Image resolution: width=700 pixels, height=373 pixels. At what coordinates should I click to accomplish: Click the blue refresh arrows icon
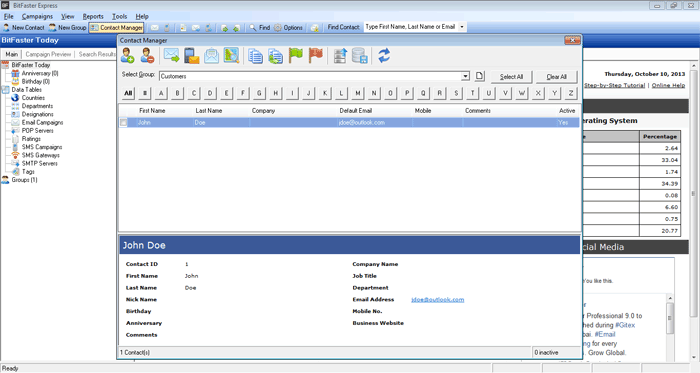click(384, 56)
